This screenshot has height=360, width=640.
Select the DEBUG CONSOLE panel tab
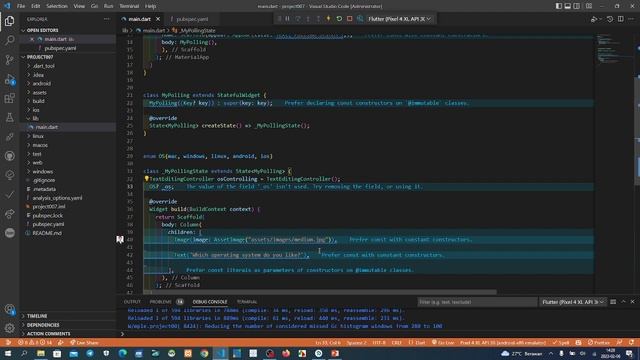pyautogui.click(x=210, y=302)
